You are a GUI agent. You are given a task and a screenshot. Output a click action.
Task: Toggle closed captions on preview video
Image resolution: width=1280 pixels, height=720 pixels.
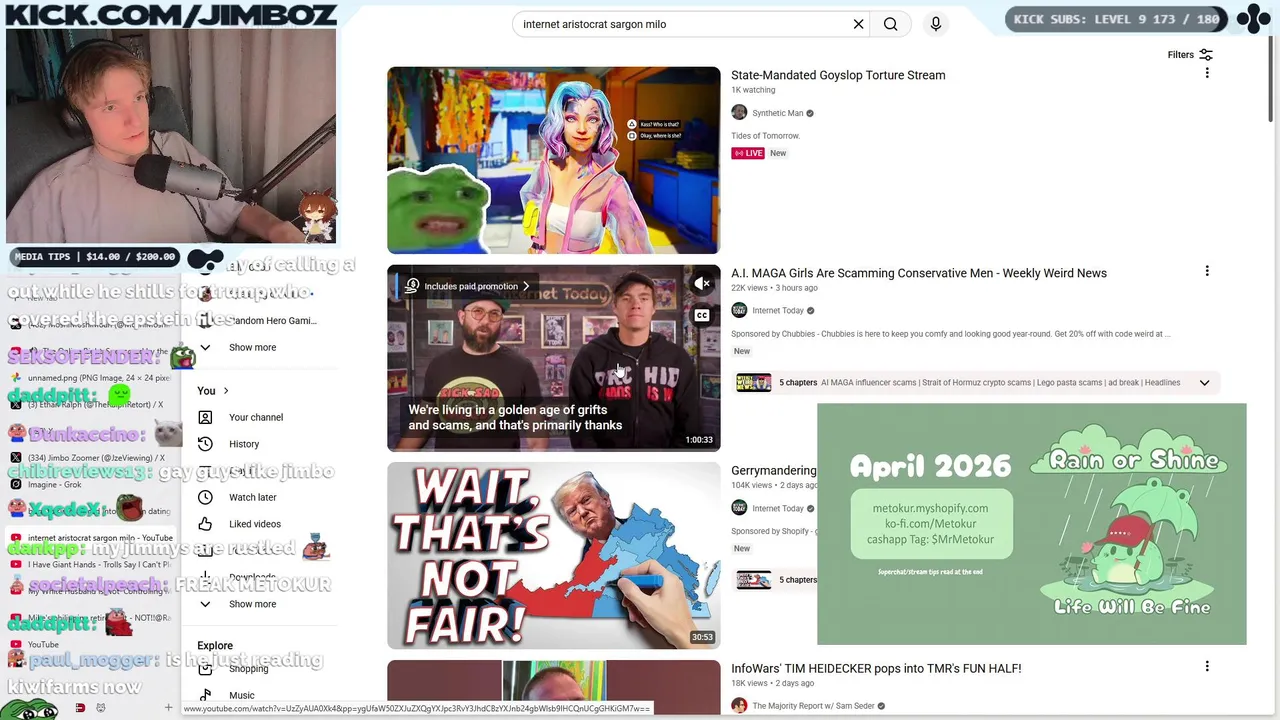click(x=702, y=316)
